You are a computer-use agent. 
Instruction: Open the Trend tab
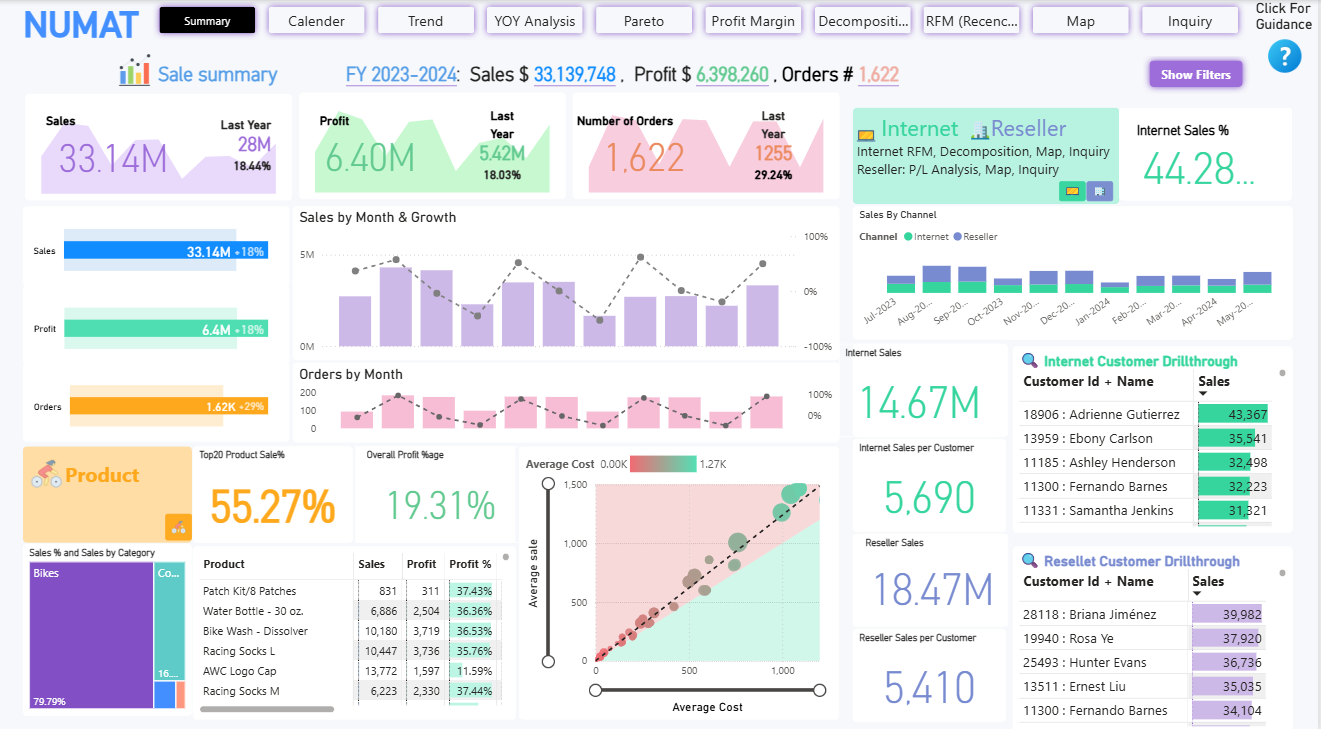(426, 21)
